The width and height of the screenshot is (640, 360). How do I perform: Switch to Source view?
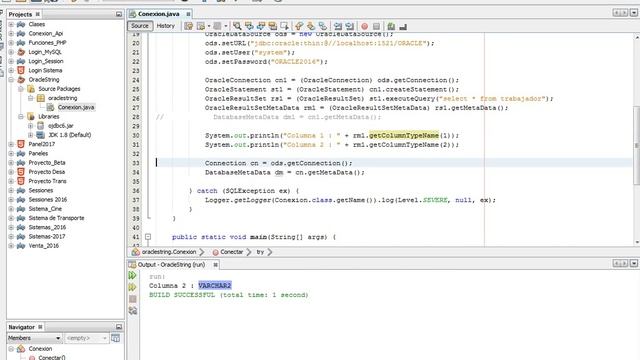[140, 26]
